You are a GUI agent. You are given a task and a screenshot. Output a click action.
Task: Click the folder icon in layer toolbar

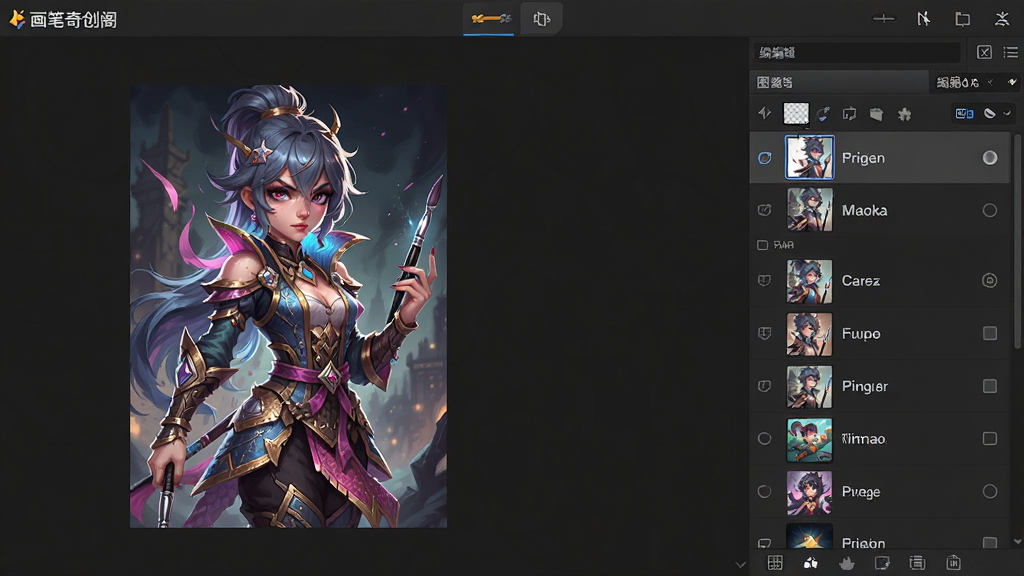pos(876,114)
